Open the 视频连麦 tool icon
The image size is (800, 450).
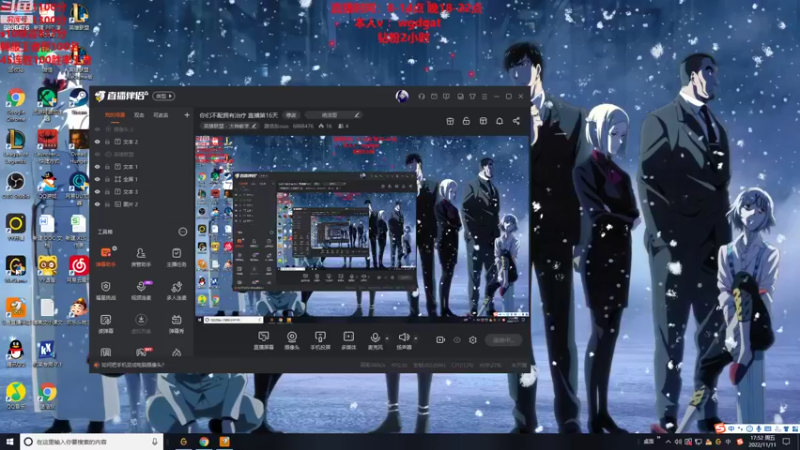point(141,290)
